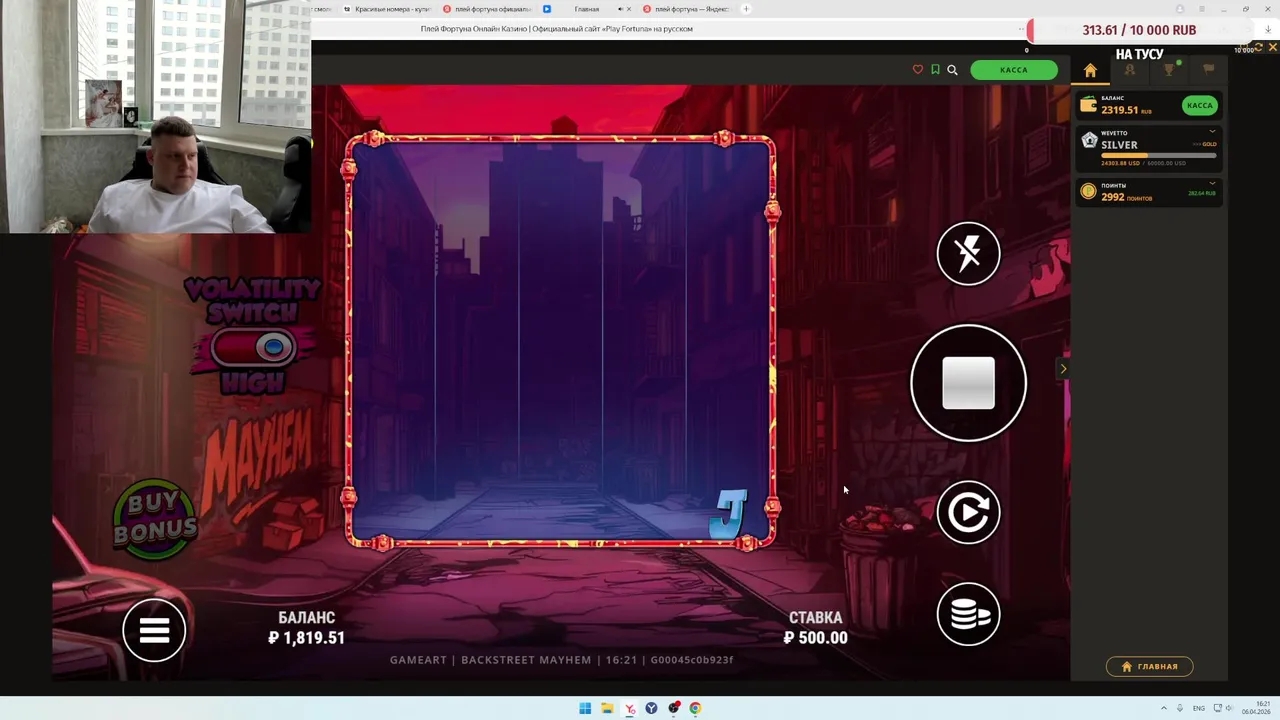
Task: Click the green bookmark icon
Action: (935, 69)
